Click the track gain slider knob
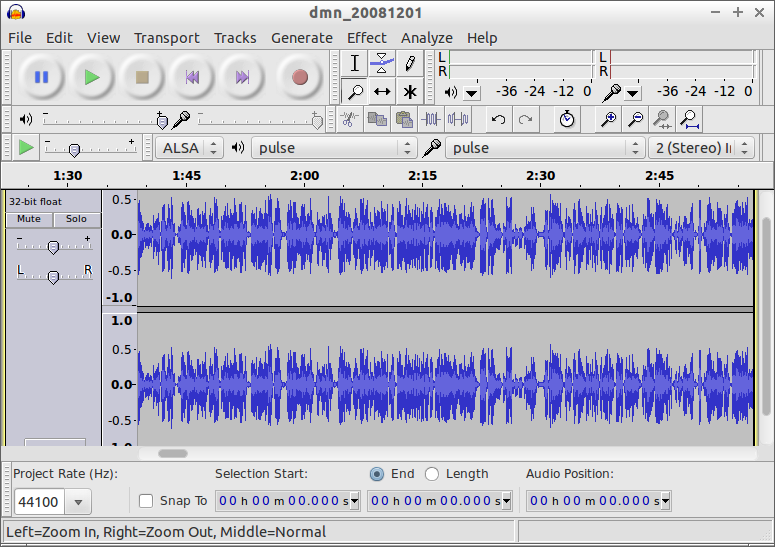 [x=53, y=247]
